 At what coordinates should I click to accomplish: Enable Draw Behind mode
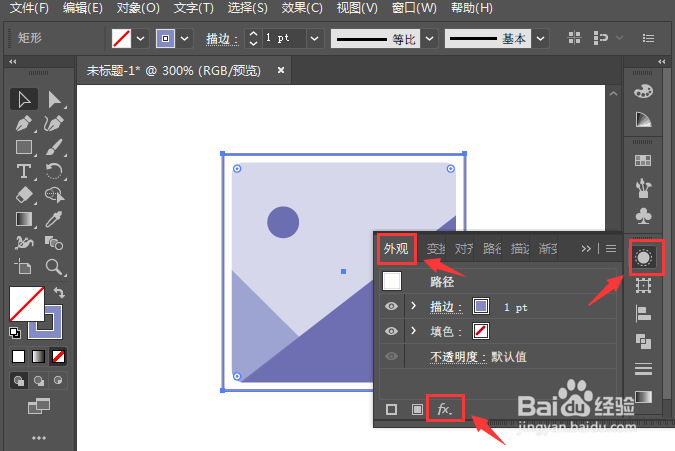coord(39,380)
